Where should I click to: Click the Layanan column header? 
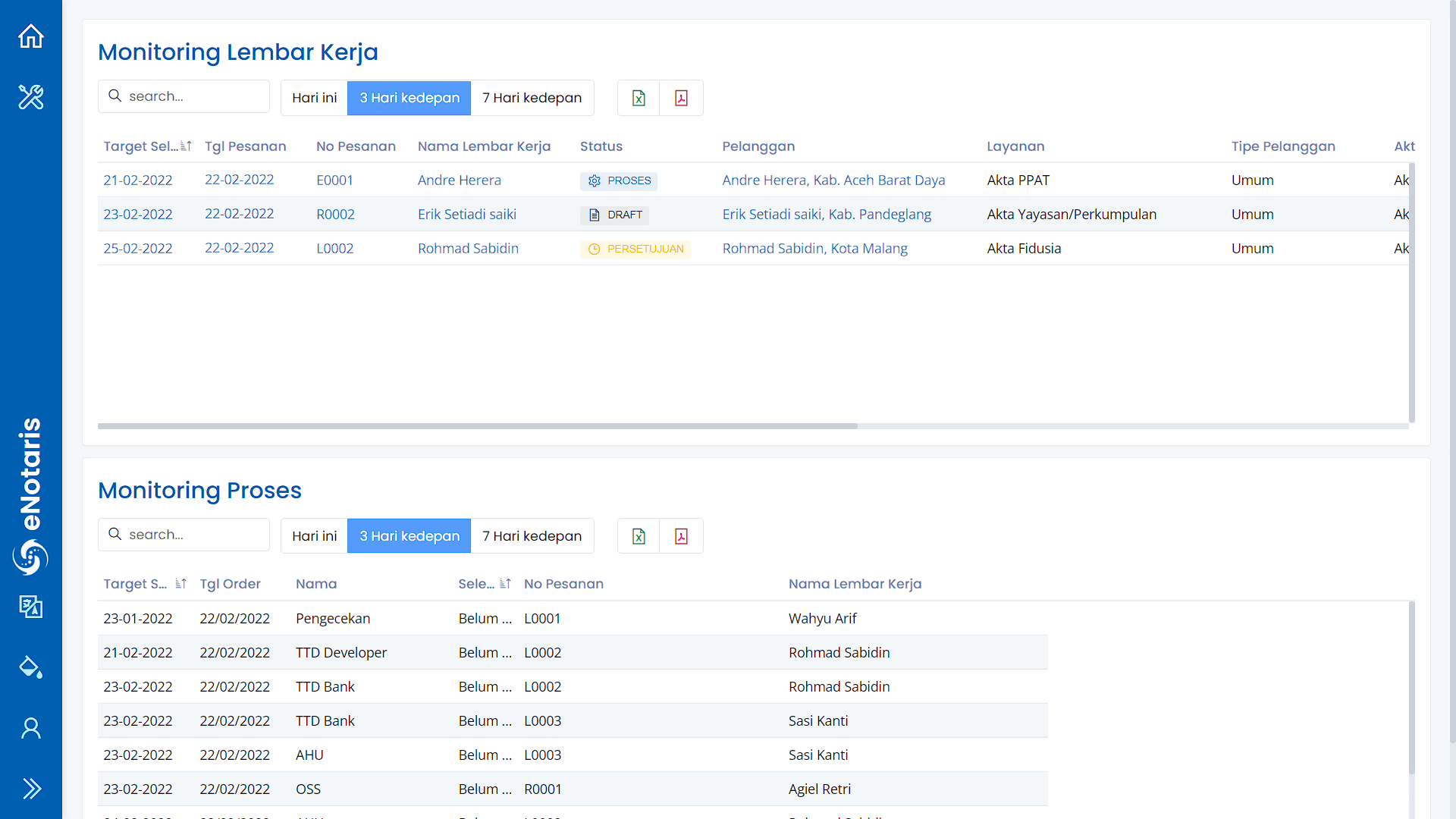(1015, 146)
